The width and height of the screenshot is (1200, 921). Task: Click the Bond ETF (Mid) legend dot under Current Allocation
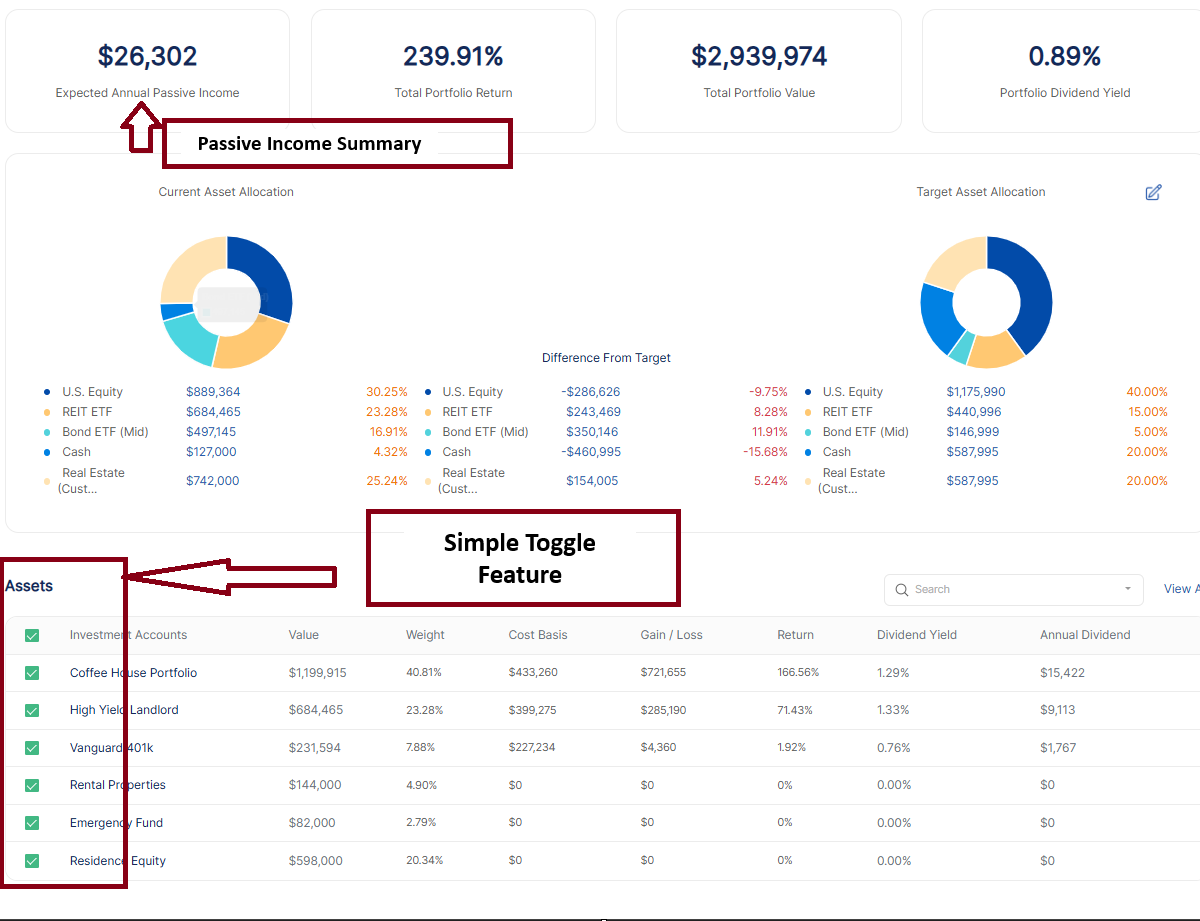click(47, 432)
